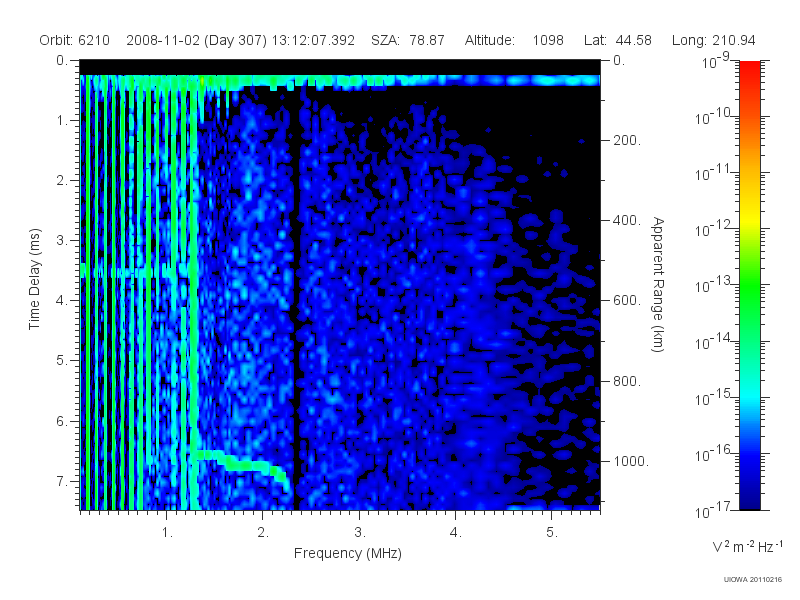Click the dark blue bottom of color bar
Screen dimensions: 800x600
(x=750, y=495)
